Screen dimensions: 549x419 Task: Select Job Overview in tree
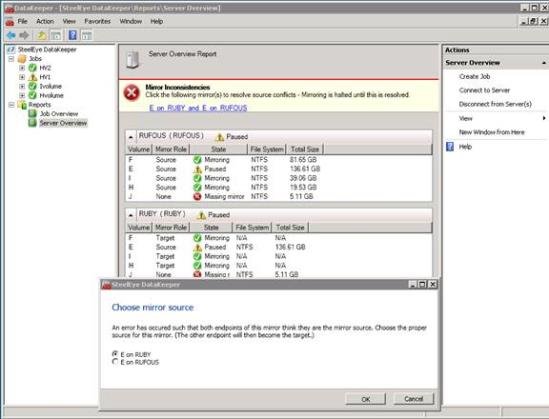click(59, 114)
